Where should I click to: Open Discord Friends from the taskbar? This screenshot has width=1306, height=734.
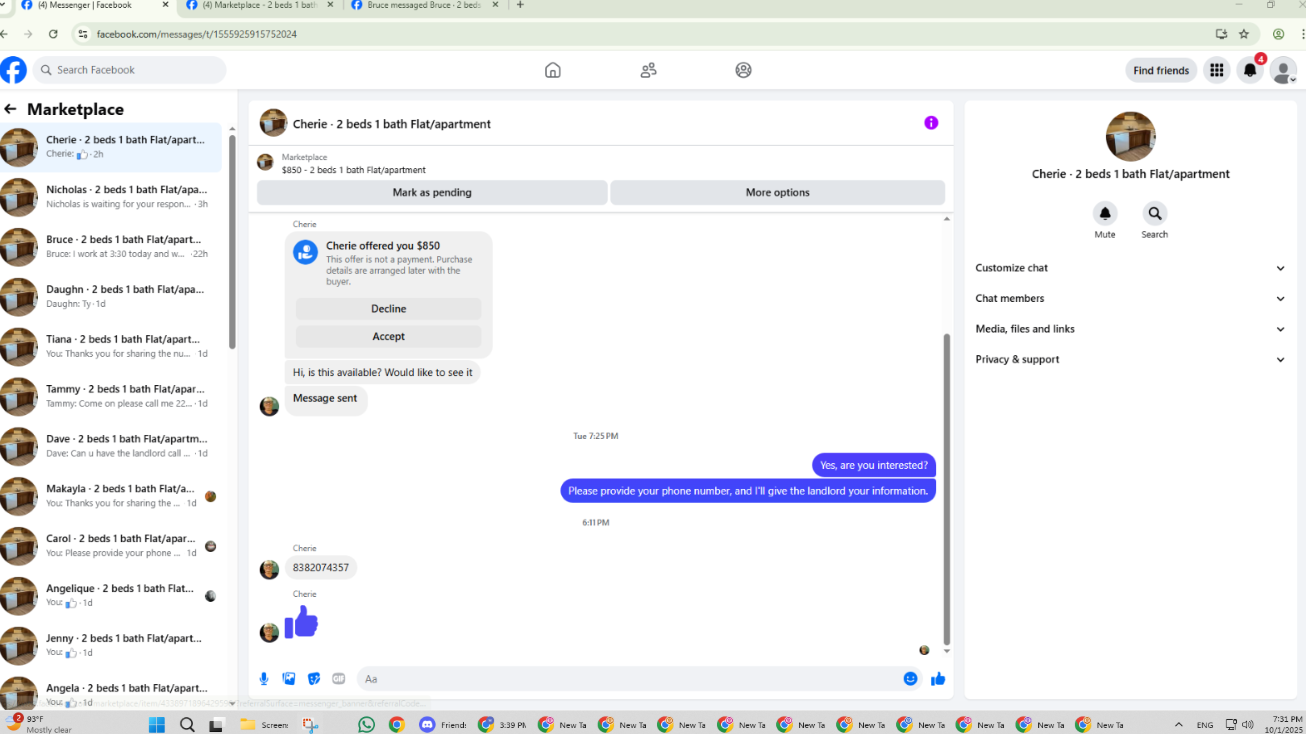443,724
